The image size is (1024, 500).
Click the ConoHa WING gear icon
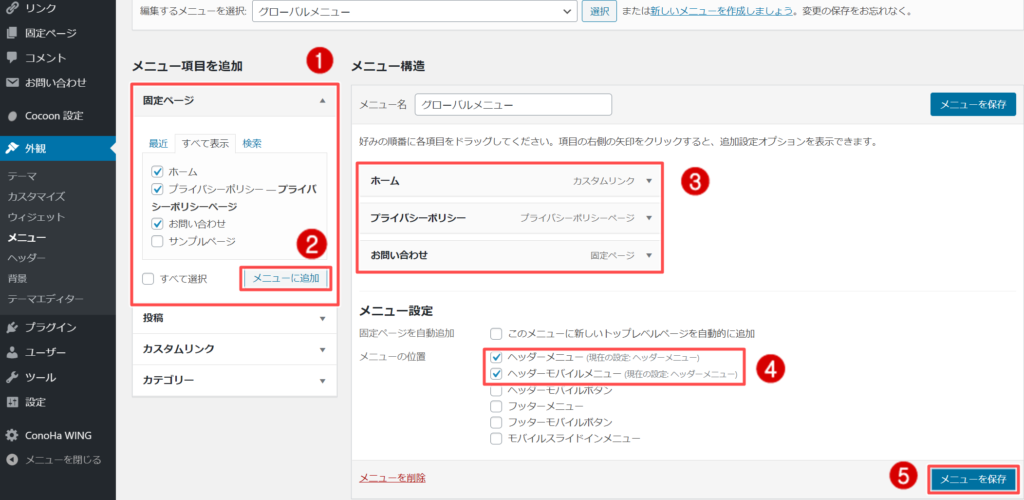[x=12, y=435]
